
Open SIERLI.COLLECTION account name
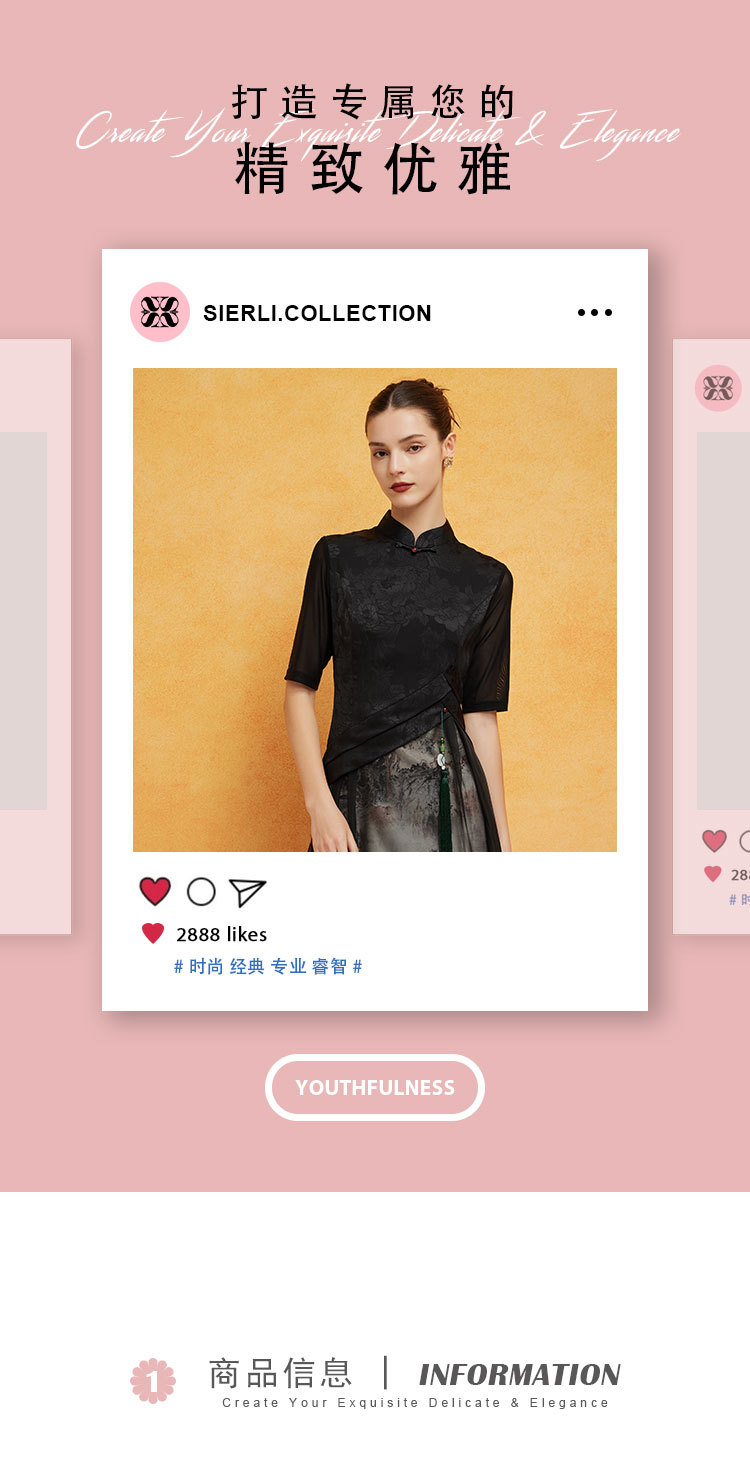[x=317, y=313]
